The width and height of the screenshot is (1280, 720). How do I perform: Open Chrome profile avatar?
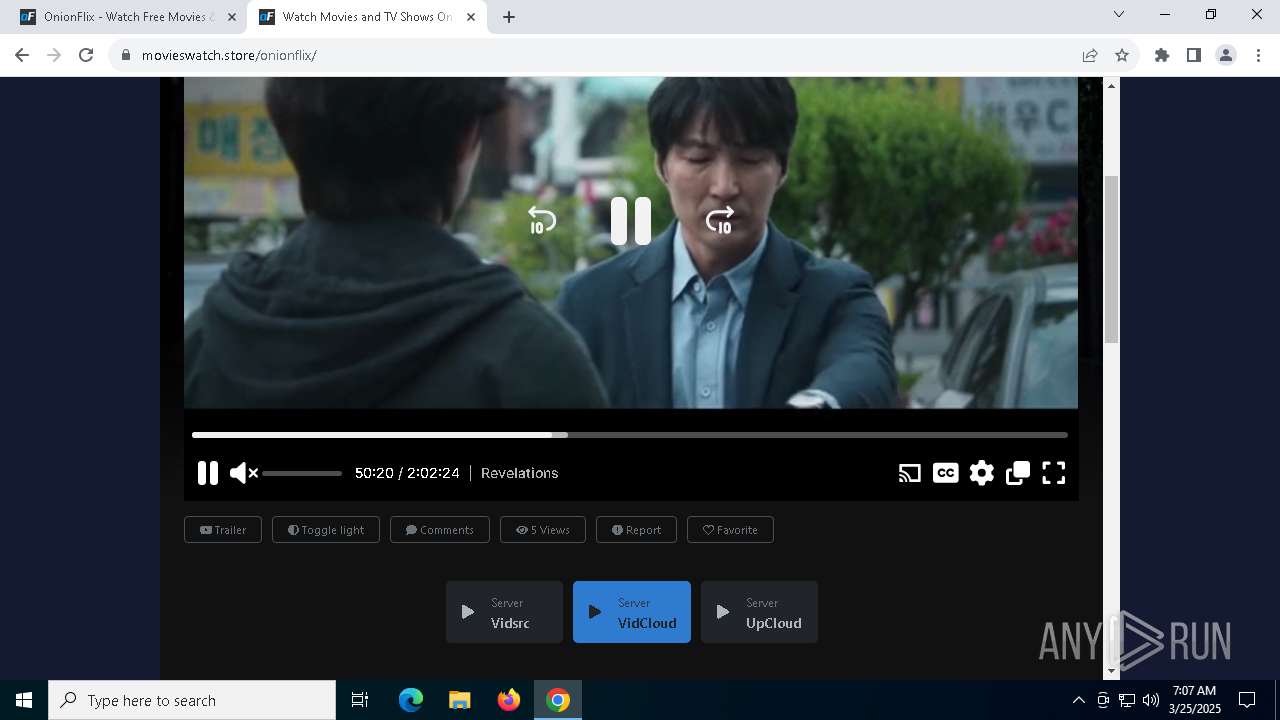(x=1226, y=55)
